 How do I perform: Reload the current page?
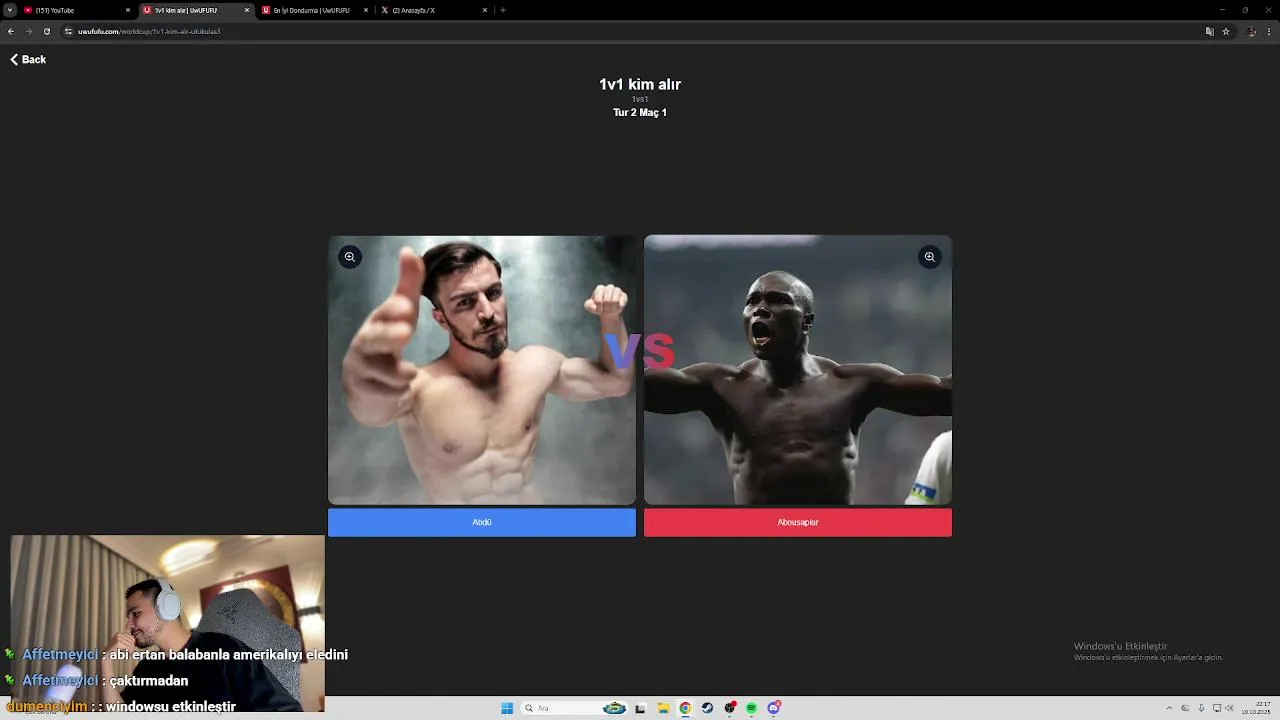tap(47, 31)
